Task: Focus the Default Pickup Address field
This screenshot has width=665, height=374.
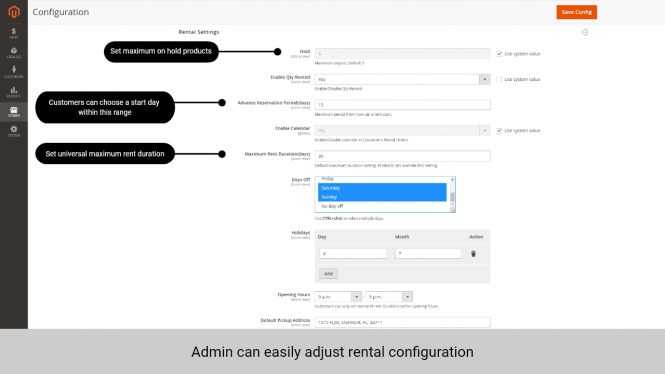Action: (x=402, y=322)
